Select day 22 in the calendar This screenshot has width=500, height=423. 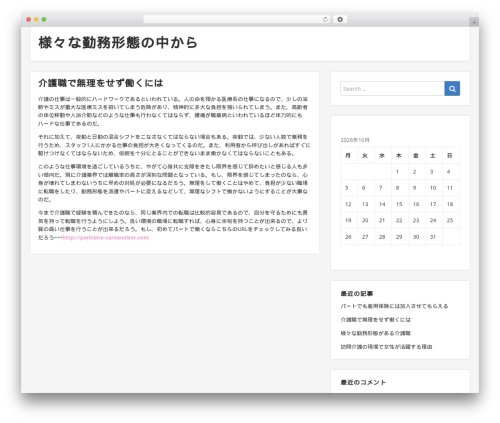[399, 220]
